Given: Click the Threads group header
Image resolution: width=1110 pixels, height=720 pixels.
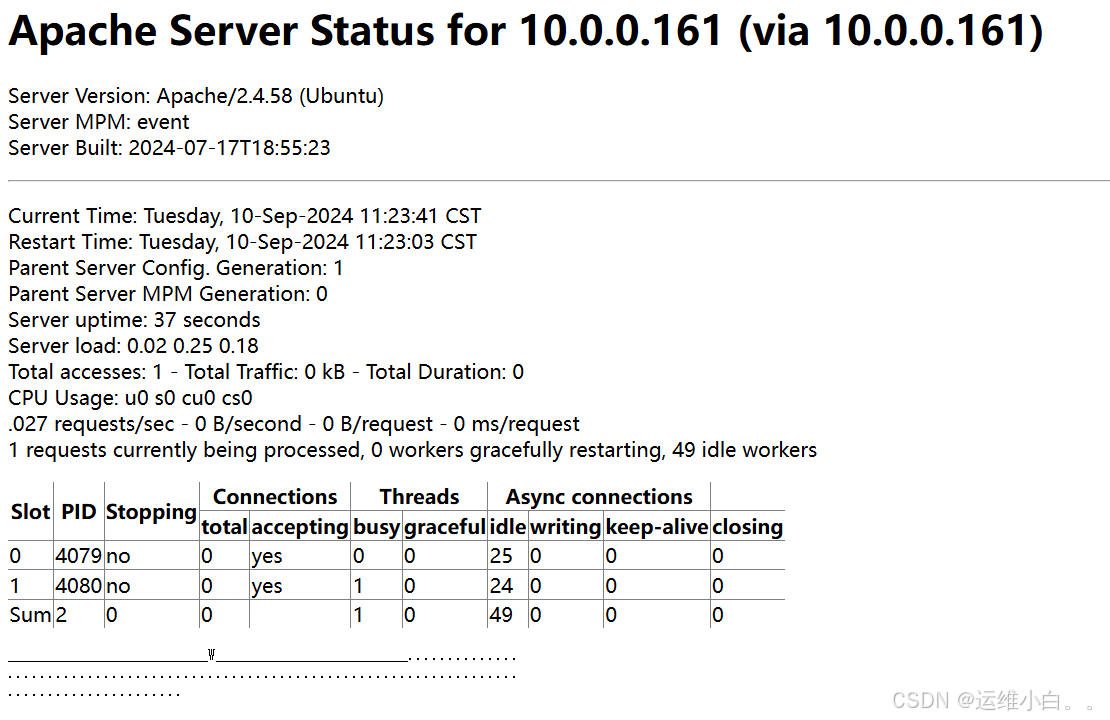Looking at the screenshot, I should click(419, 497).
